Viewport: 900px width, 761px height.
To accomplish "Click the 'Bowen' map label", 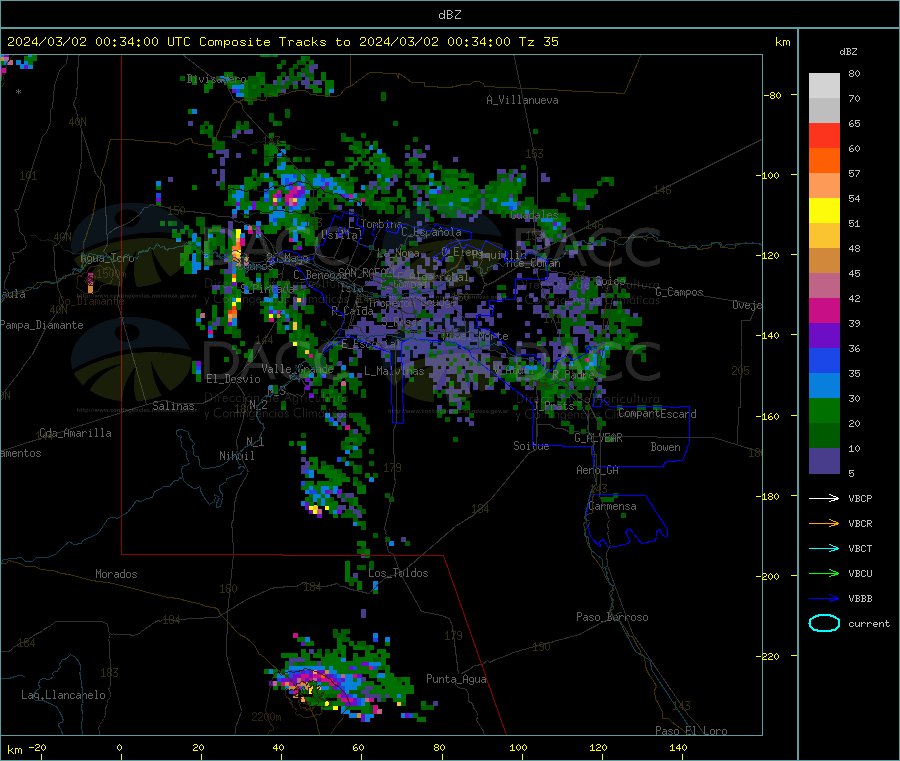I will pos(665,447).
